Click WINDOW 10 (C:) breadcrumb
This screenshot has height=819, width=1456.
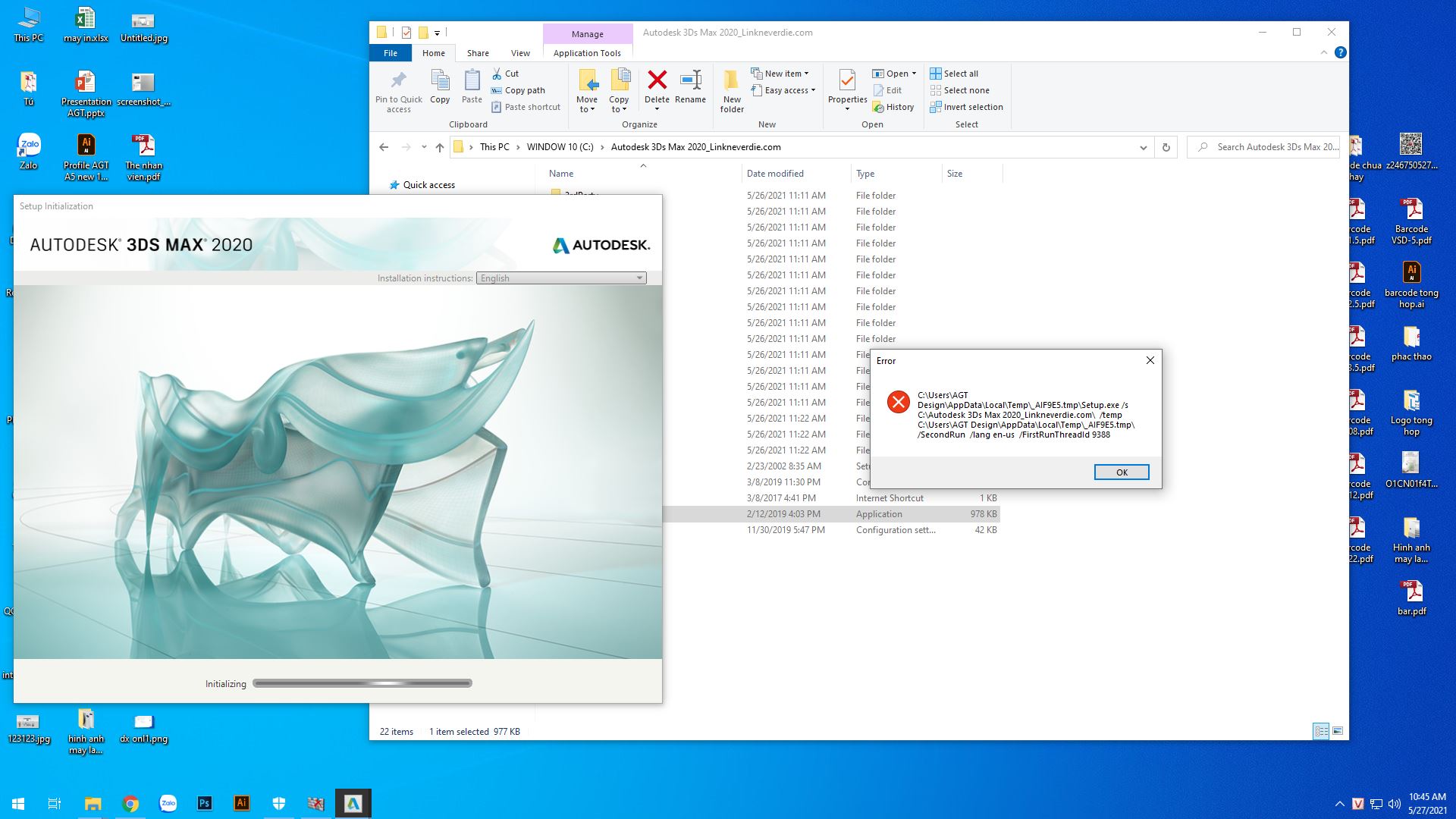coord(560,147)
